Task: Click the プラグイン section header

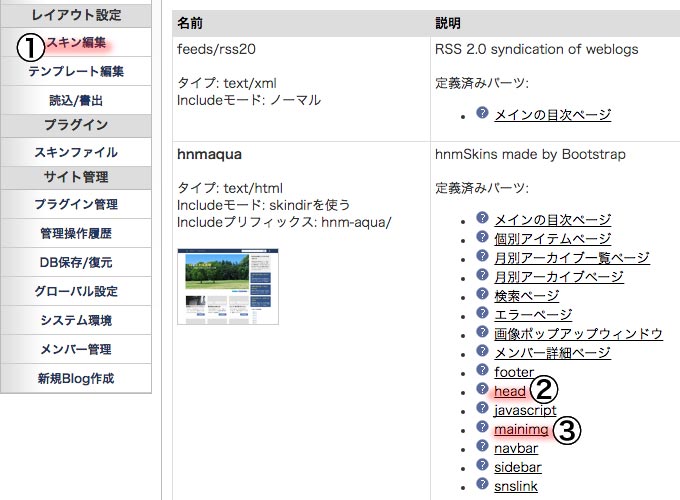Action: (x=76, y=125)
